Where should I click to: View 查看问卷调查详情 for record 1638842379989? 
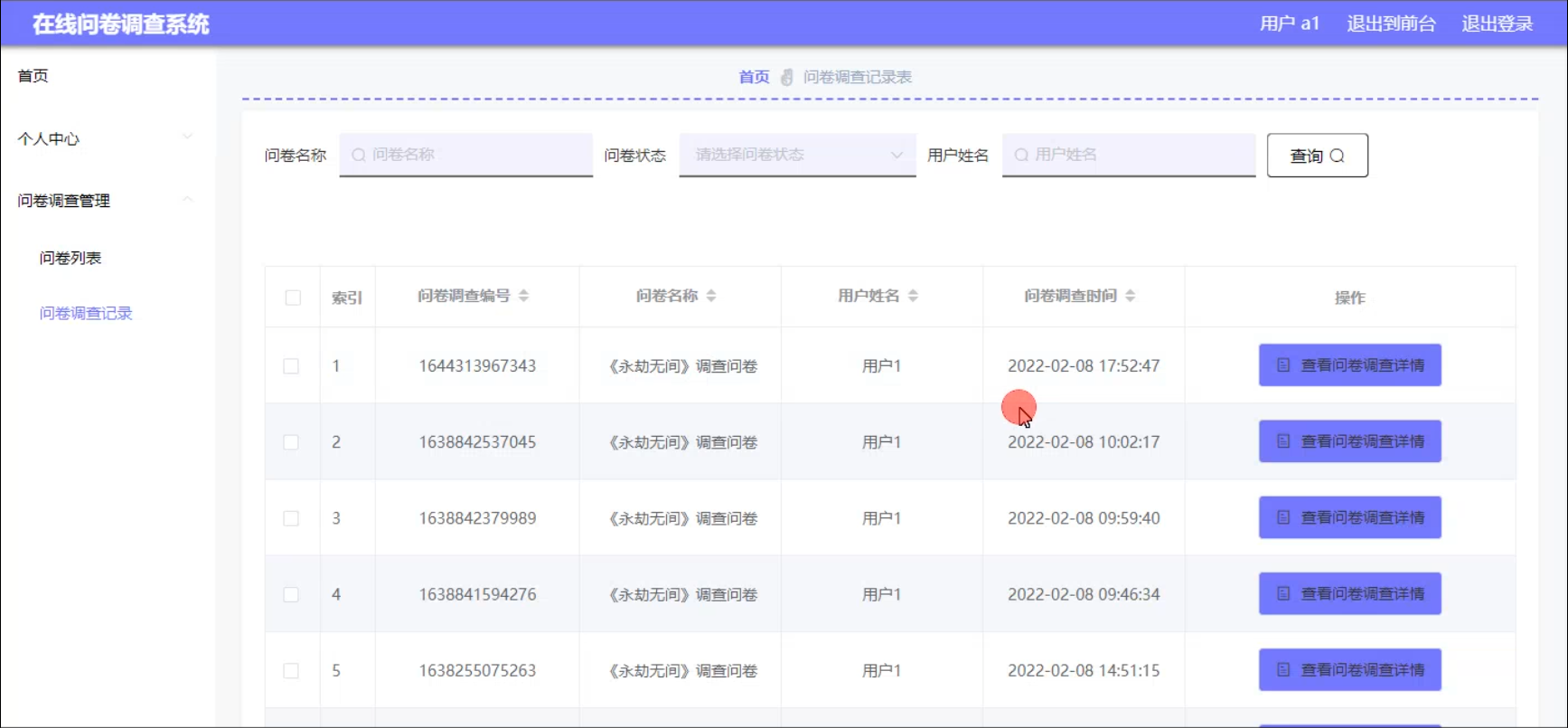click(1350, 517)
